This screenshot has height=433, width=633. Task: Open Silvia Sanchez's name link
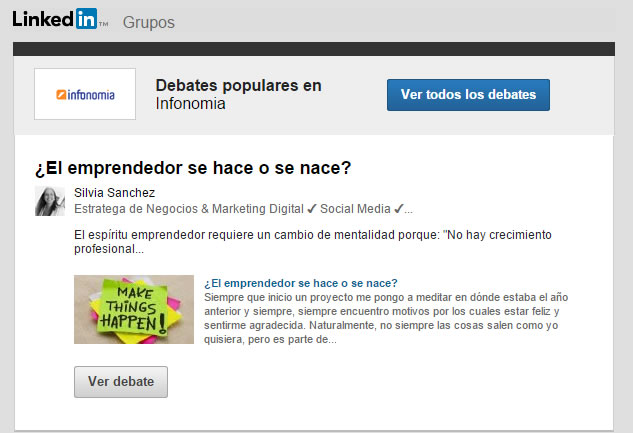pos(115,193)
